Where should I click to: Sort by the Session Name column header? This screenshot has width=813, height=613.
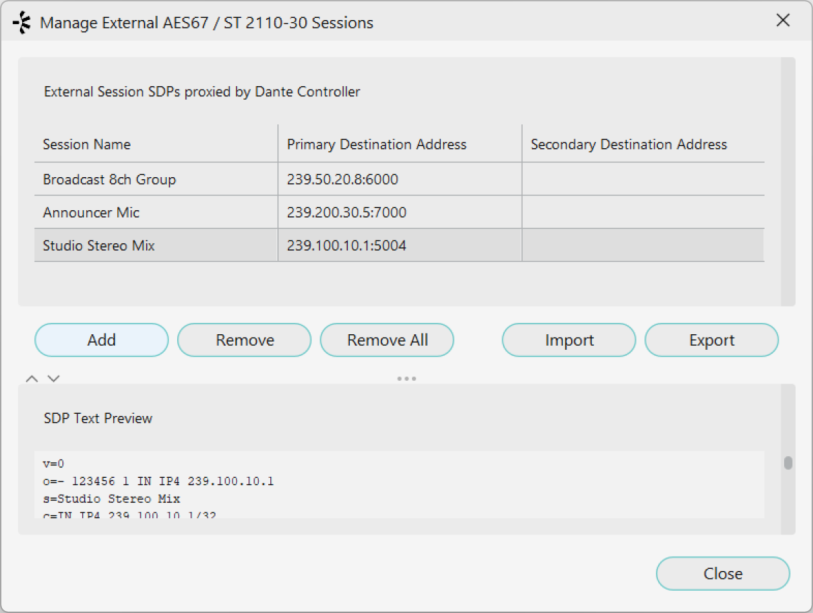87,144
